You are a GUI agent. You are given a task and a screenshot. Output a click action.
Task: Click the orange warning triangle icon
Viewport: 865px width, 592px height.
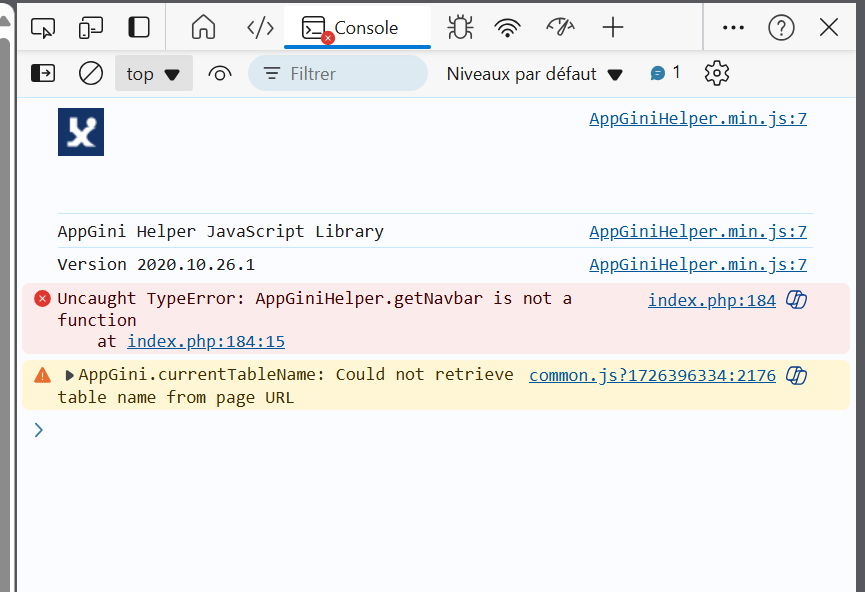42,375
